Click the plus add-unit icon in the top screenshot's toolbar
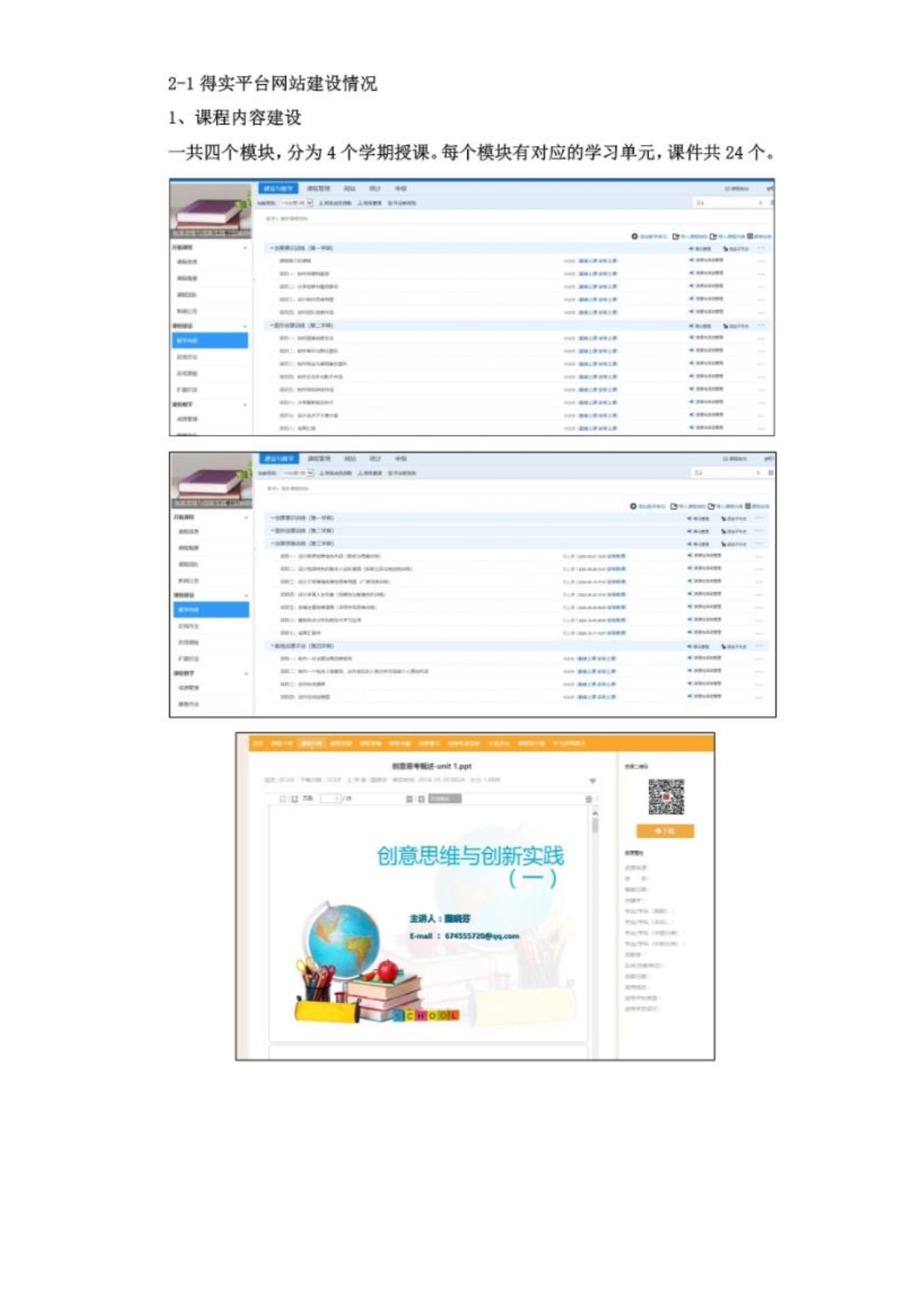 coord(634,236)
